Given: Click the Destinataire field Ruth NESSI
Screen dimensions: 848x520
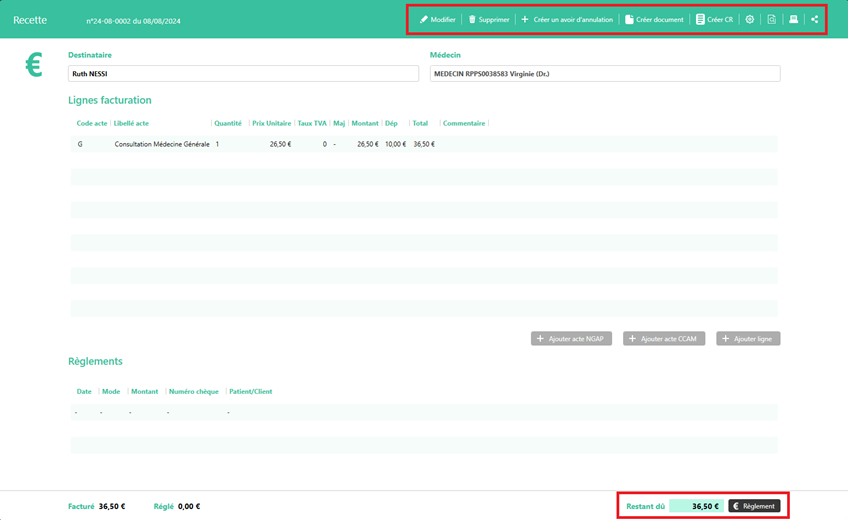Looking at the screenshot, I should click(x=243, y=74).
